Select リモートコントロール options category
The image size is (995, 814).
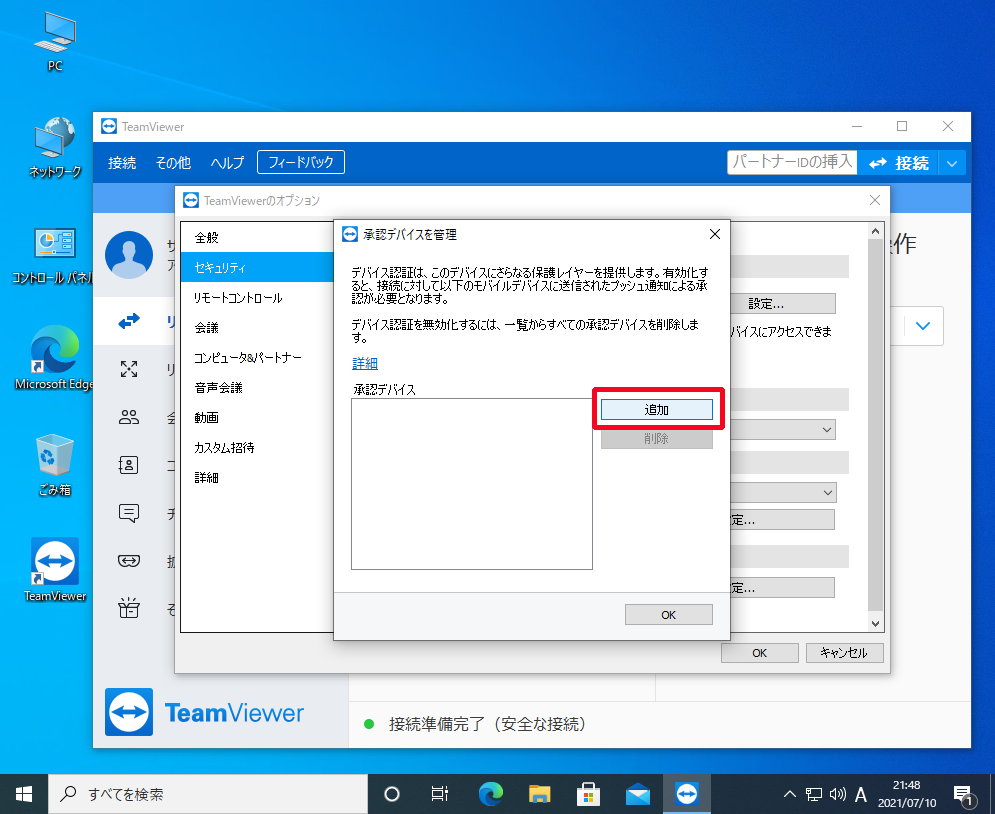238,298
